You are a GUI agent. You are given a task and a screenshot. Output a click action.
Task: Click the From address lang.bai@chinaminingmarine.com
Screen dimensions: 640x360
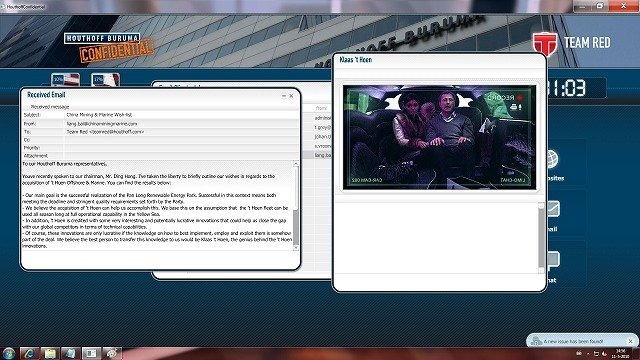102,124
